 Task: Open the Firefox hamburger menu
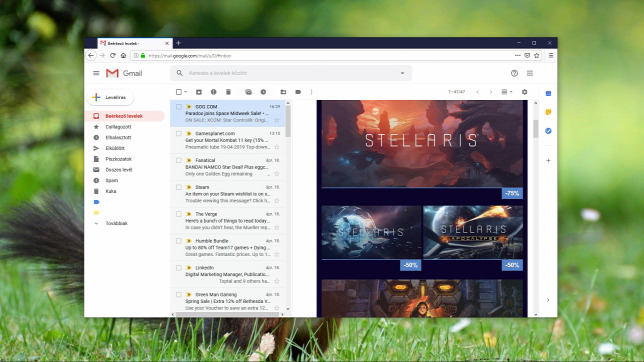(551, 55)
